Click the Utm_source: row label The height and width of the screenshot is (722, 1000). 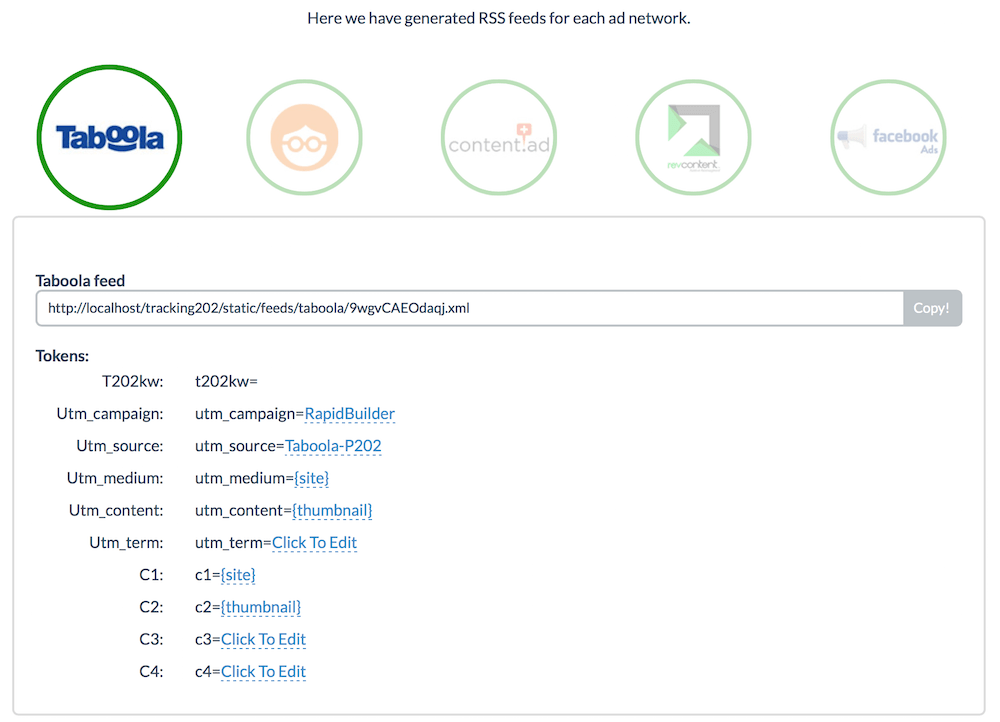click(x=120, y=446)
